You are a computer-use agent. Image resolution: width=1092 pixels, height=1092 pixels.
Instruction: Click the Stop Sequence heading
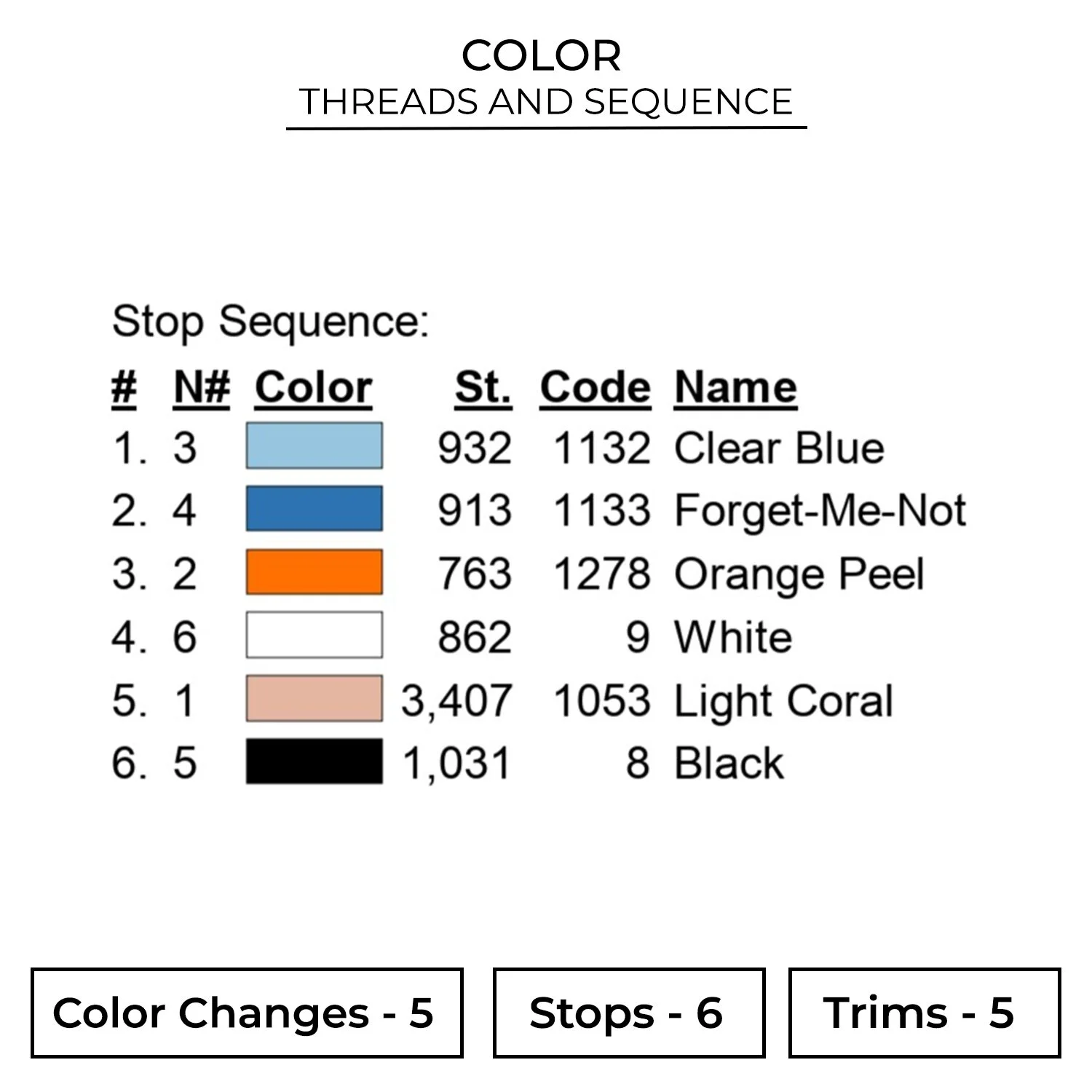click(271, 321)
